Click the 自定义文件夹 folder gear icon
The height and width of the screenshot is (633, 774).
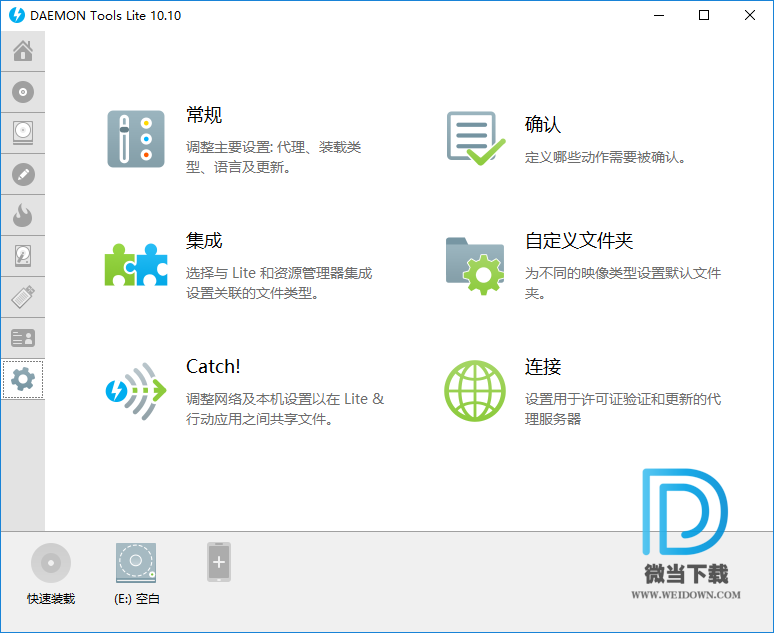tap(475, 266)
